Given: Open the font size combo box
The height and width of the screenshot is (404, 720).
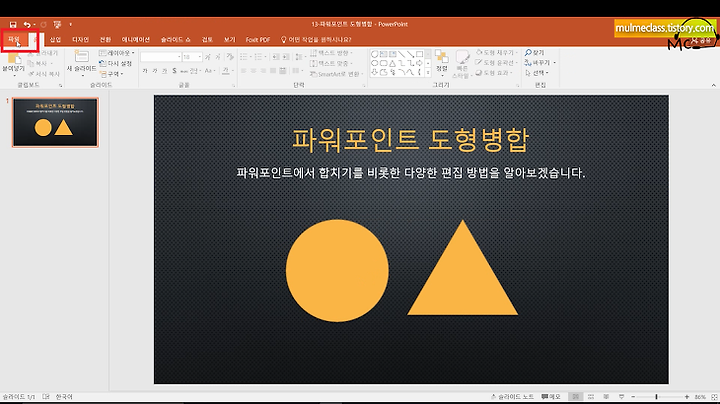Looking at the screenshot, I should pyautogui.click(x=192, y=56).
